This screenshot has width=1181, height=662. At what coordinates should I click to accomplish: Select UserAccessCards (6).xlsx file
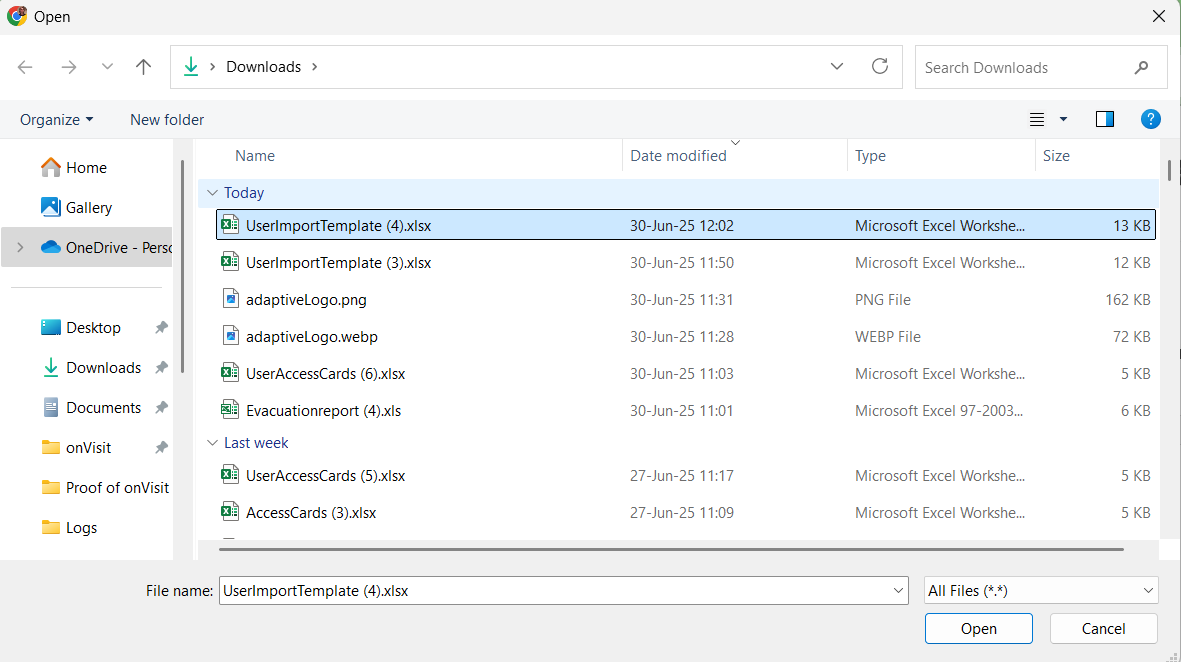[685, 373]
